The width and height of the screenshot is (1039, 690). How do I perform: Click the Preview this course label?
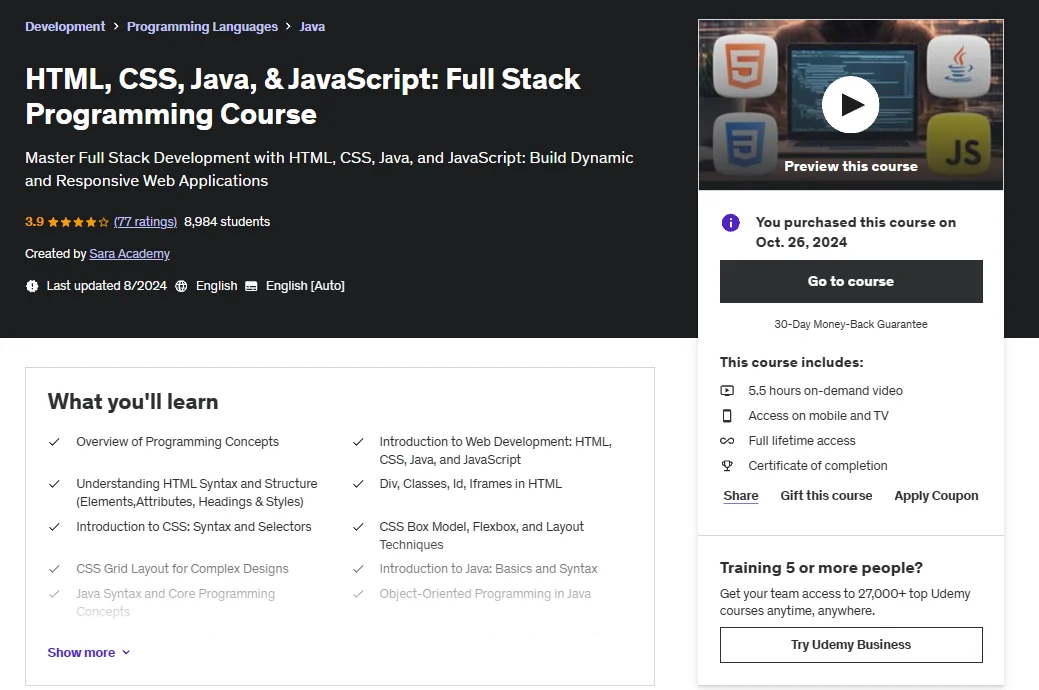tap(851, 166)
